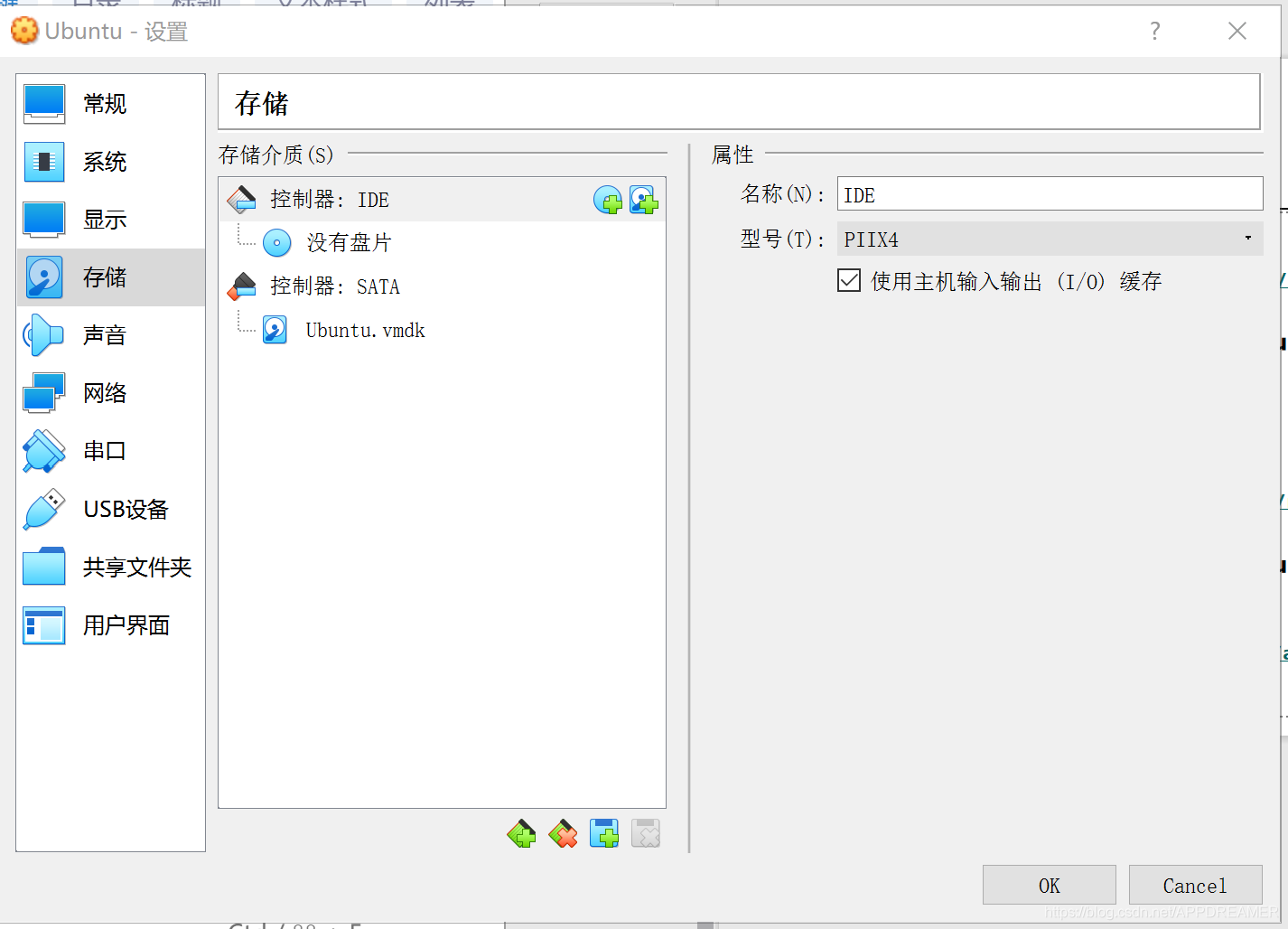
Task: Open the 显示 (Display) settings category
Action: click(x=110, y=220)
